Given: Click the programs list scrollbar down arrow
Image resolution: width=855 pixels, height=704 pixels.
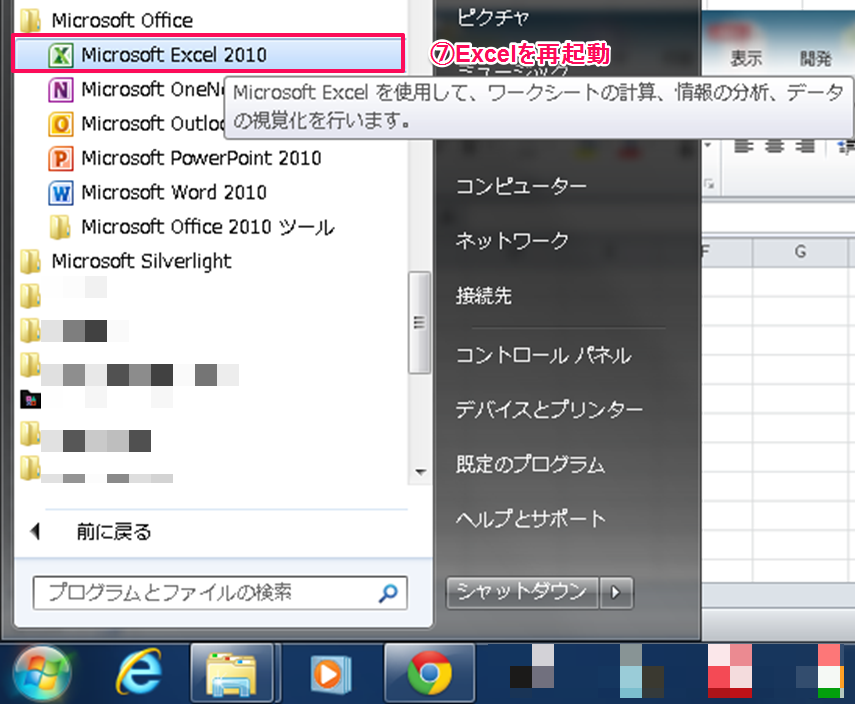Looking at the screenshot, I should [x=421, y=472].
